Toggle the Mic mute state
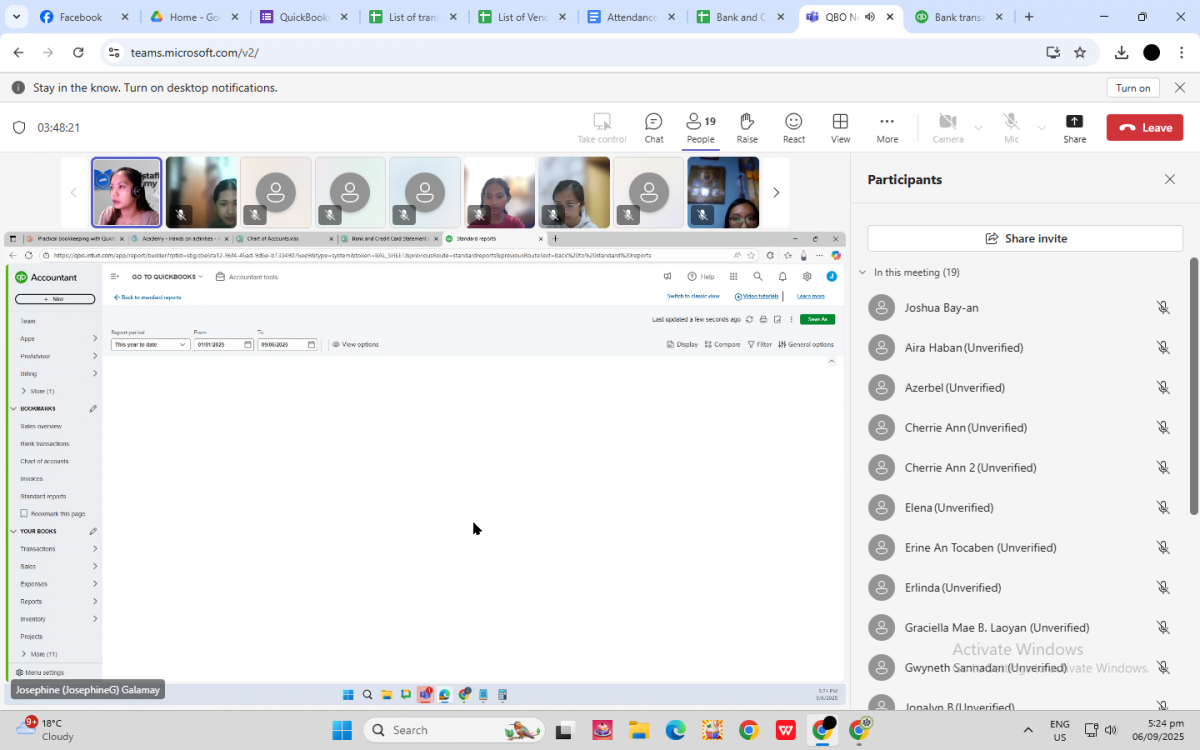This screenshot has height=750, width=1200. 1011,127
